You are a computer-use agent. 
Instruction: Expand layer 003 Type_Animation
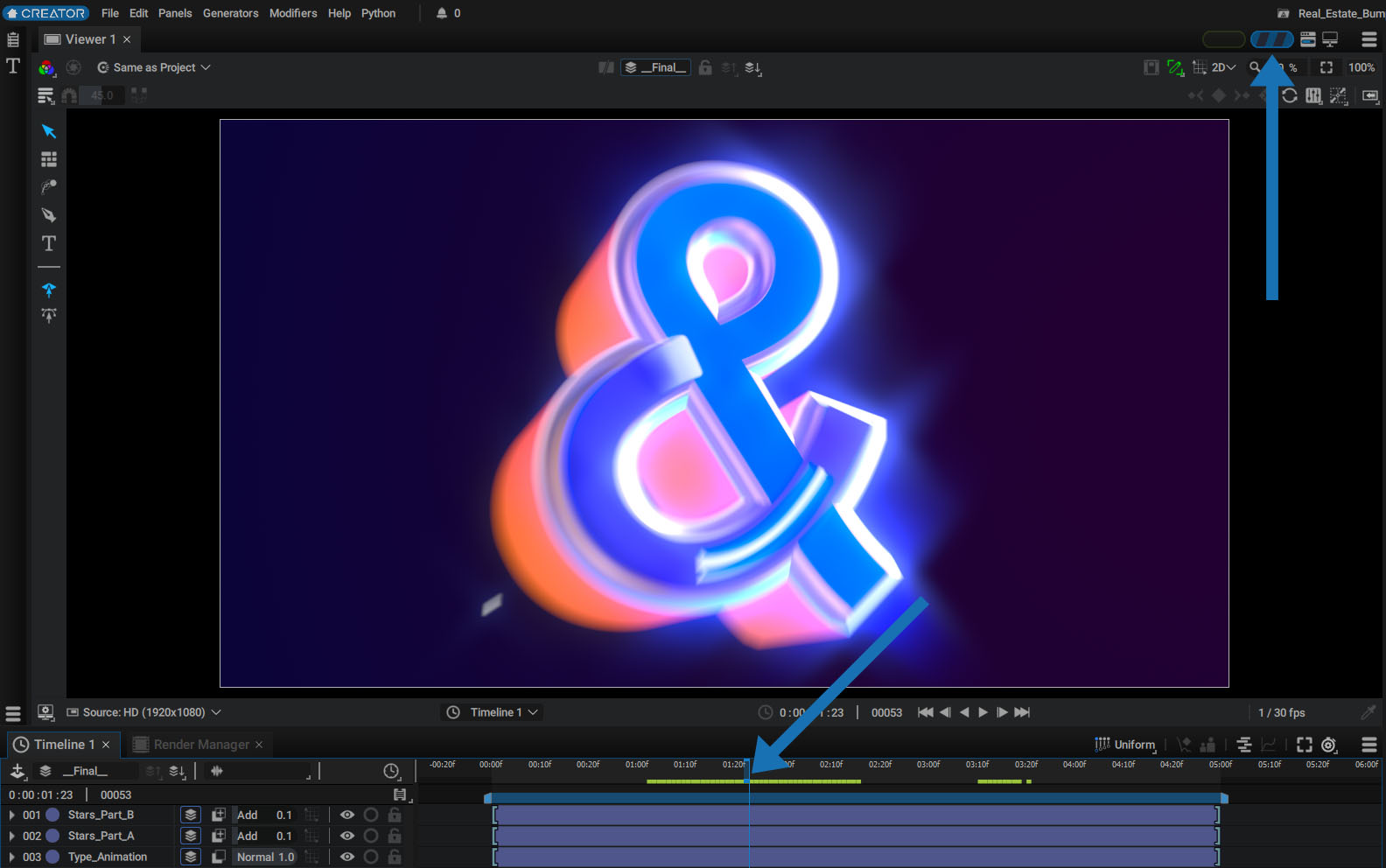click(11, 857)
